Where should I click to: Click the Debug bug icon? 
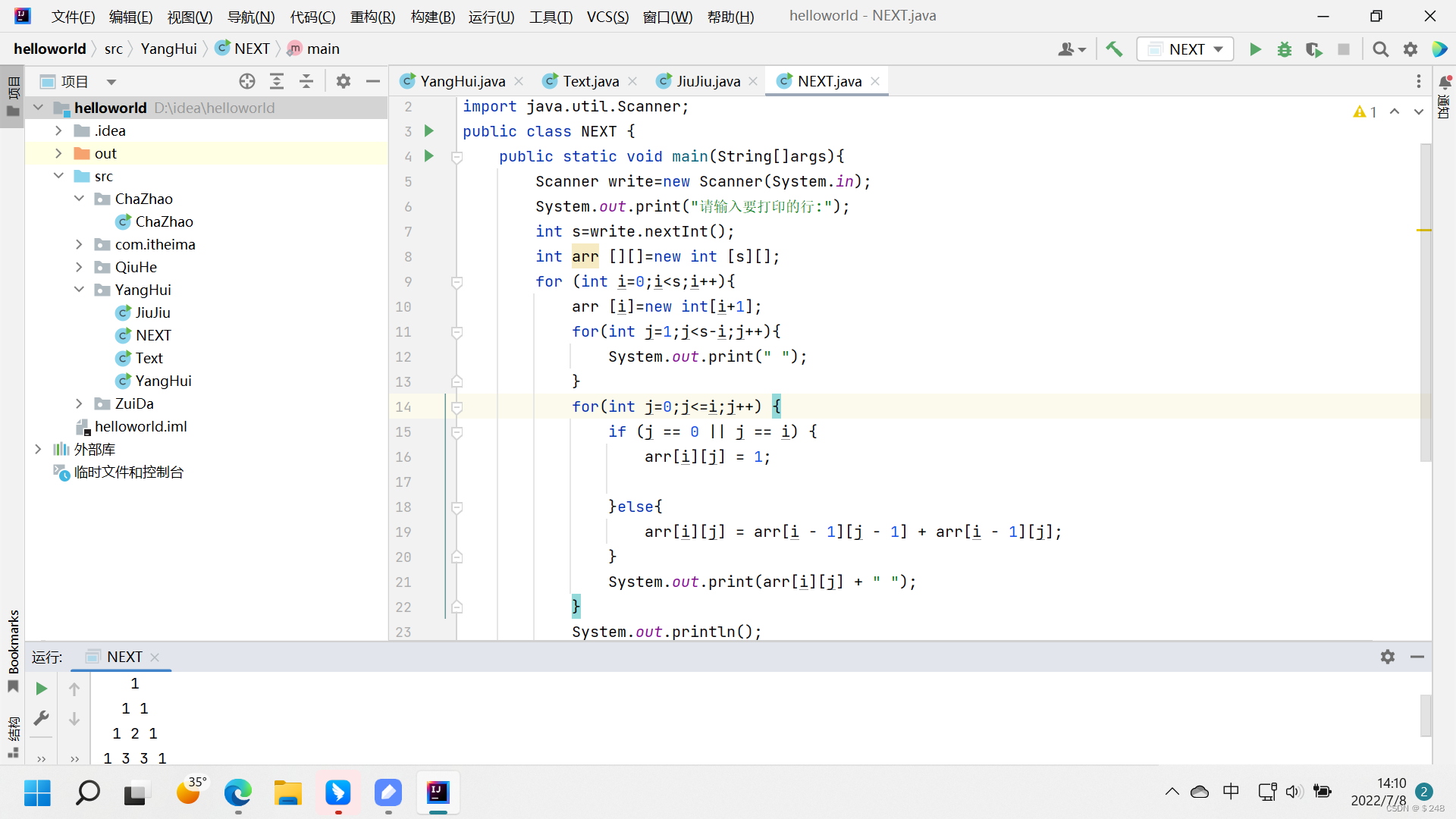pos(1285,49)
